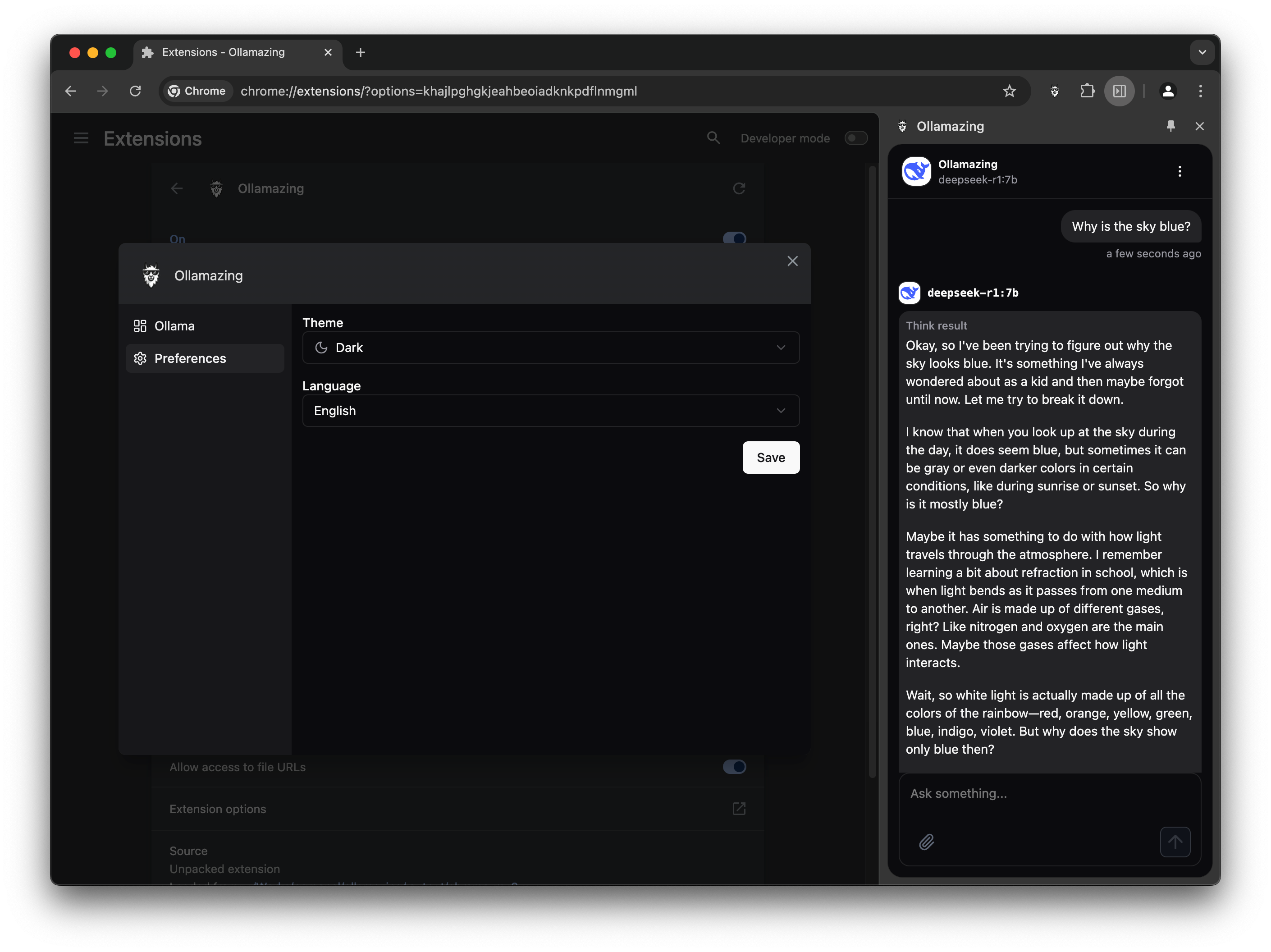Toggle the extension On switch

tap(734, 238)
